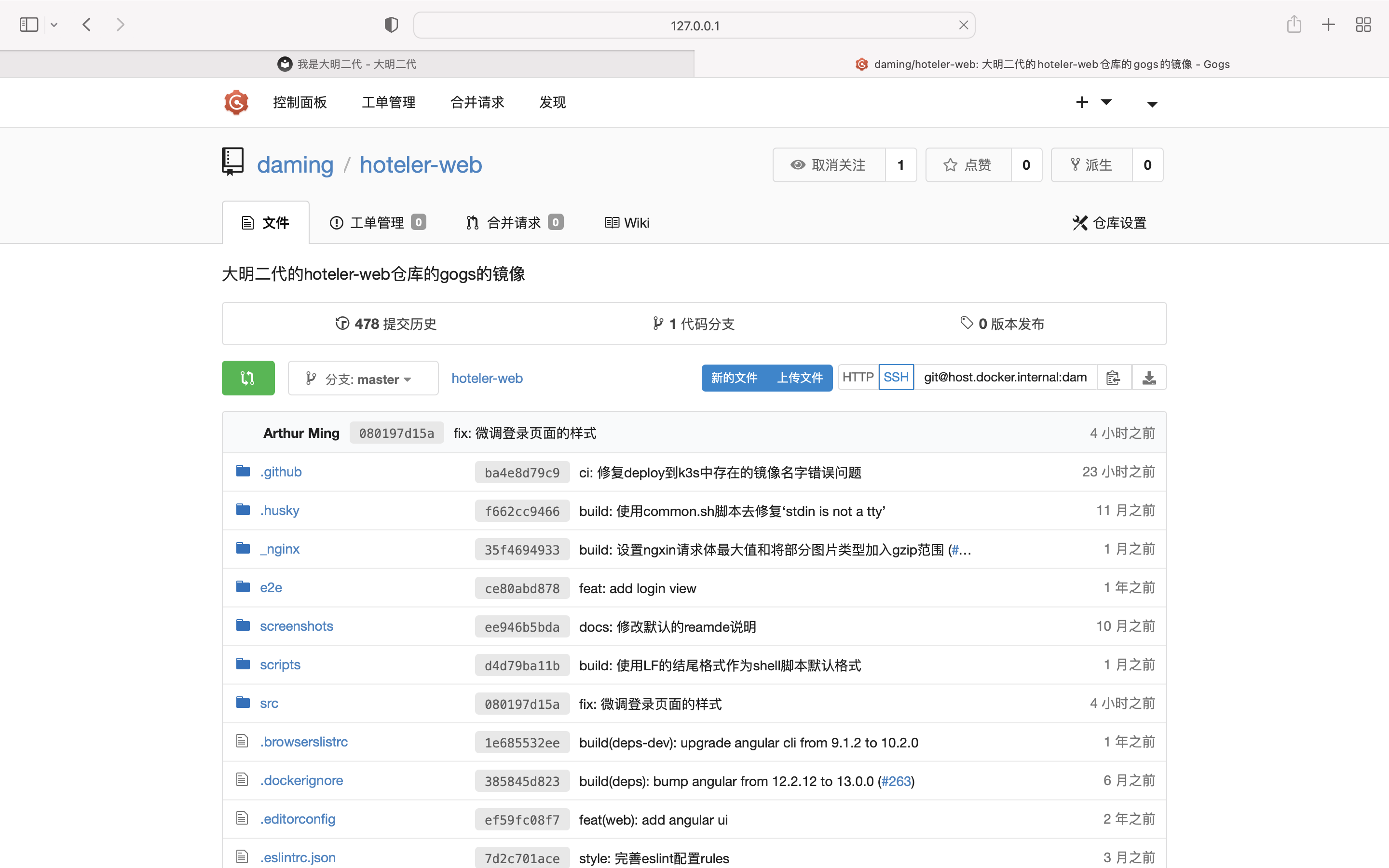1389x868 pixels.
Task: Open commit ba4e8d79c9 hash
Action: (x=522, y=473)
